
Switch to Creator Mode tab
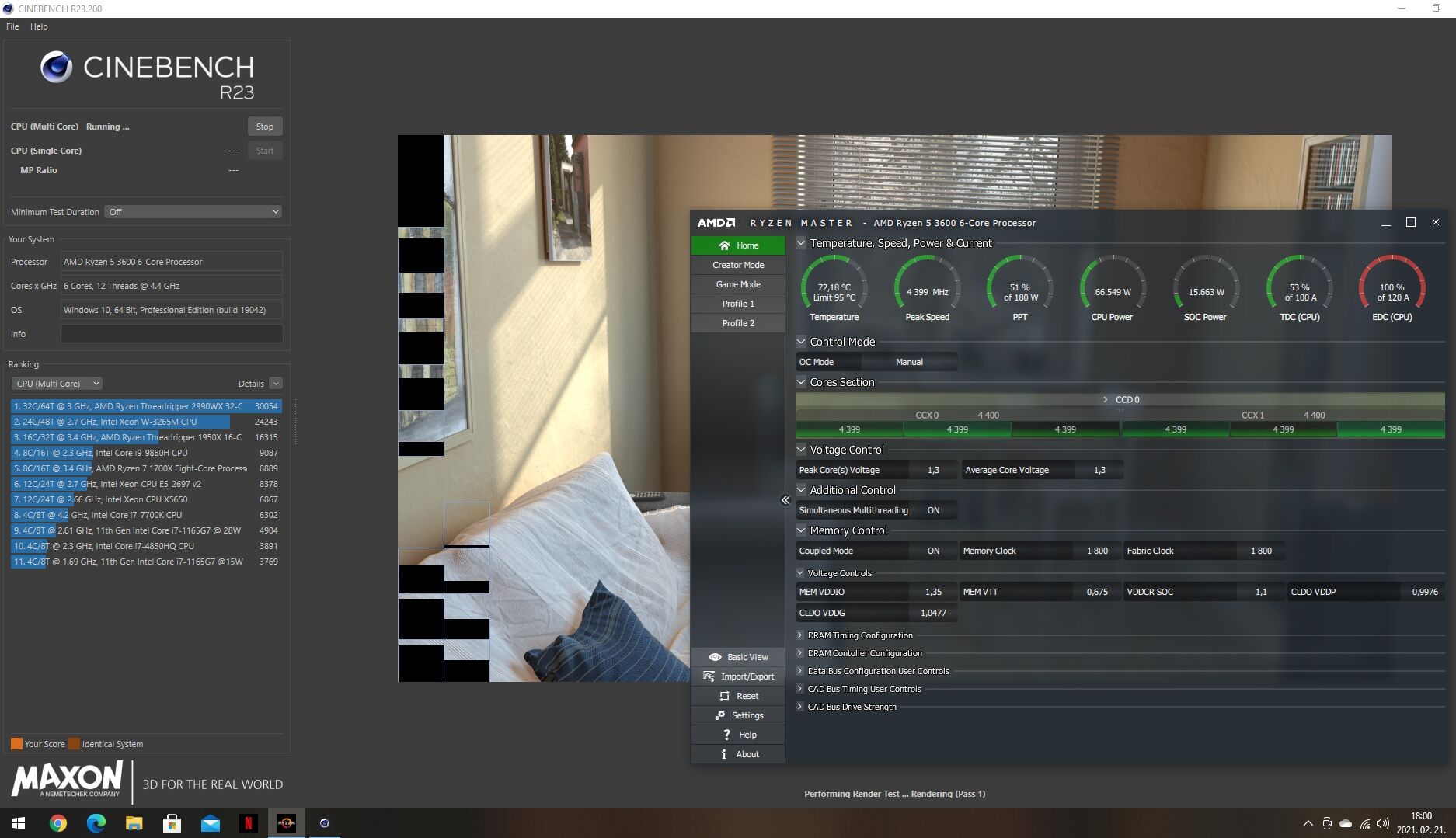pos(738,265)
